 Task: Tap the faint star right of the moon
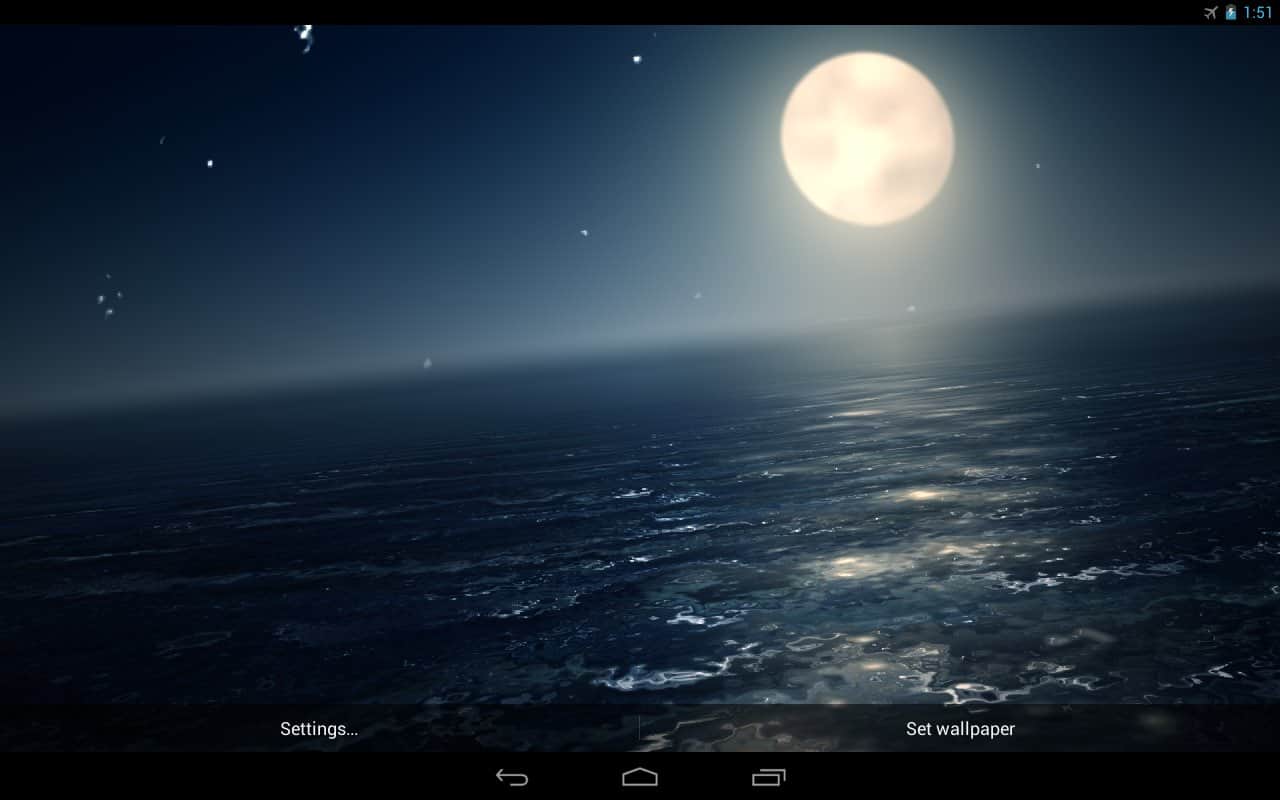pos(1037,166)
